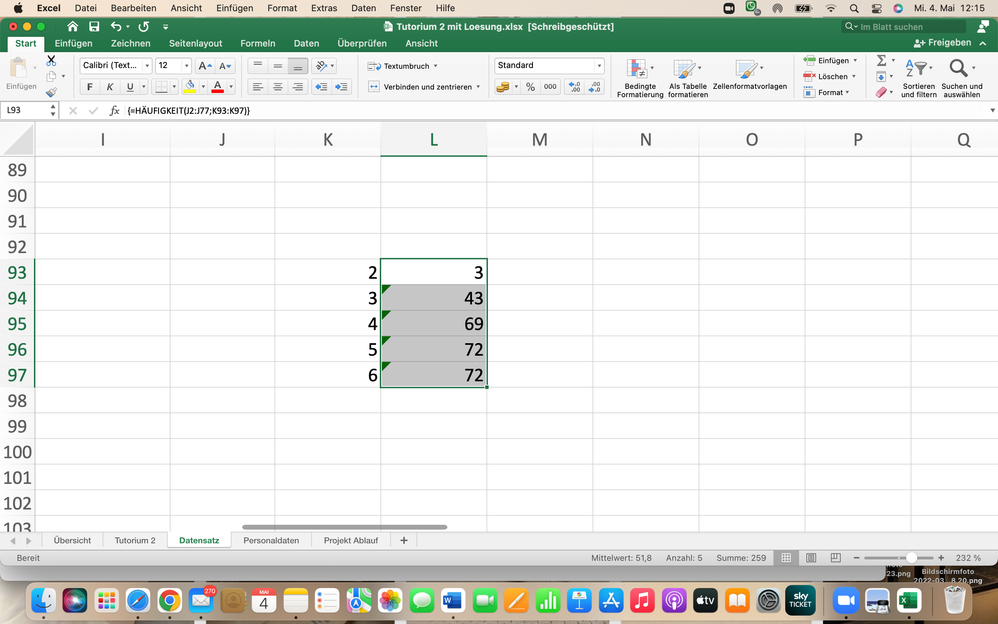The height and width of the screenshot is (624, 998).
Task: Cut selection with the scissors icon
Action: (51, 60)
